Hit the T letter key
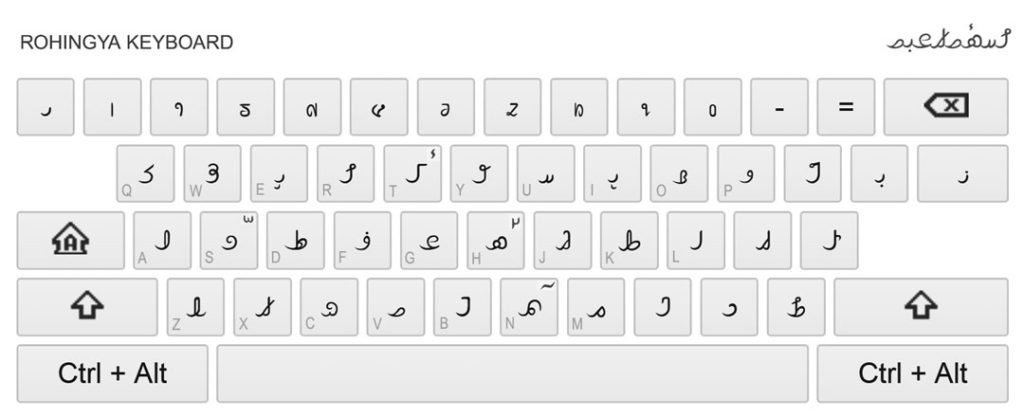 coord(412,174)
